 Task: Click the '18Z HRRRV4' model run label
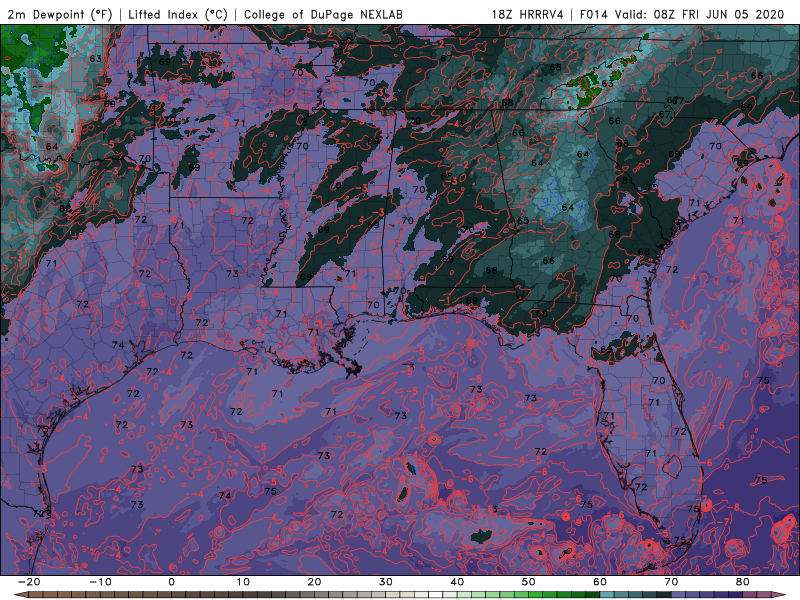click(x=528, y=14)
